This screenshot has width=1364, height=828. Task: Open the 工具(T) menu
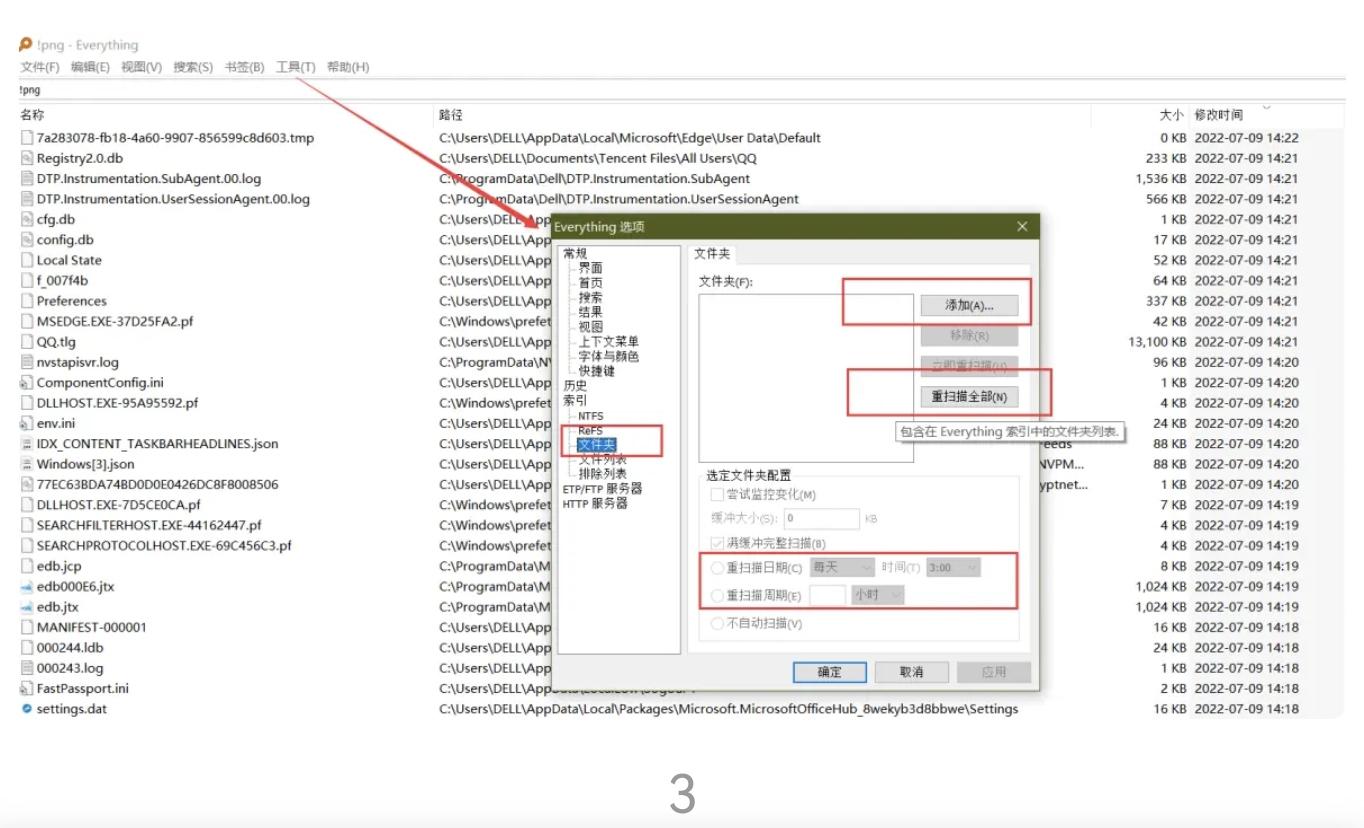[x=295, y=67]
